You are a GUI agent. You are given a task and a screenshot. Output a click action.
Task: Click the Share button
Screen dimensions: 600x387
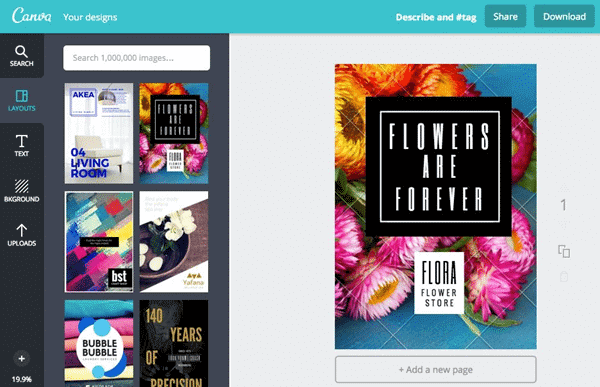pos(505,16)
